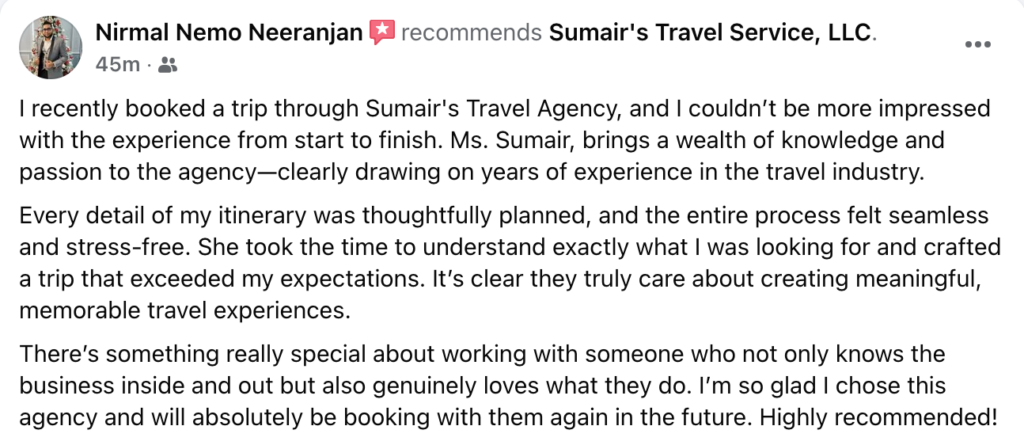The width and height of the screenshot is (1024, 445).
Task: Click the paragraph starting "Every detail of my itinerary"
Action: point(510,263)
